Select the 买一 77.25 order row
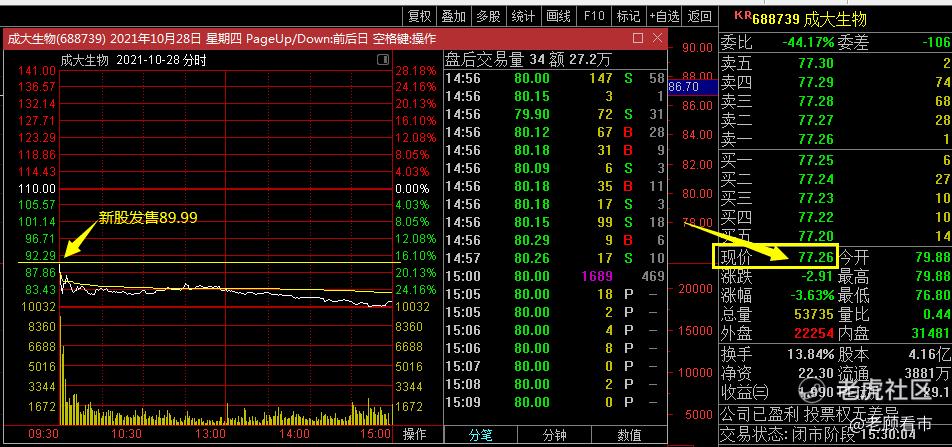Image resolution: width=952 pixels, height=447 pixels. [x=835, y=160]
